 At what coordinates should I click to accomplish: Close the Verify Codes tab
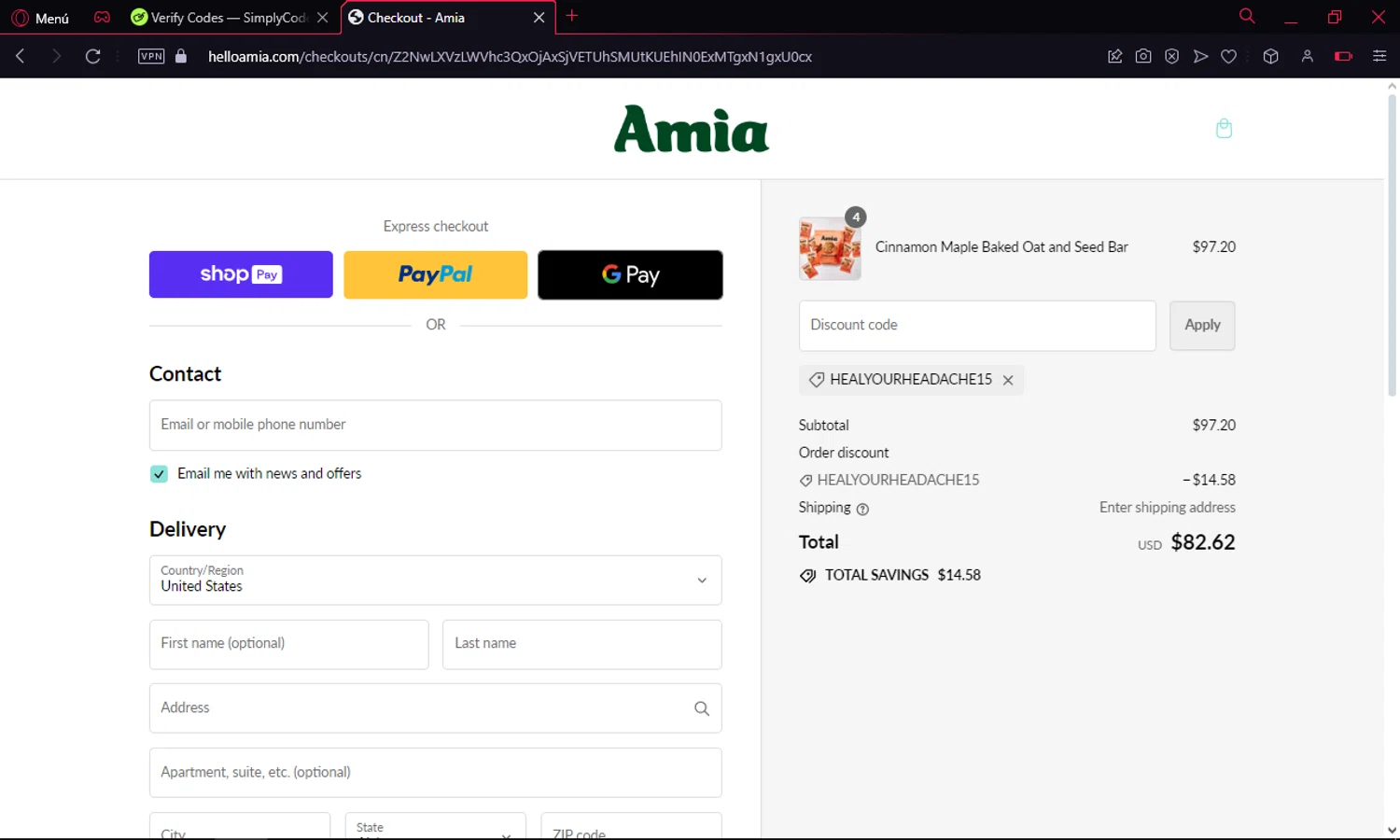click(x=322, y=18)
